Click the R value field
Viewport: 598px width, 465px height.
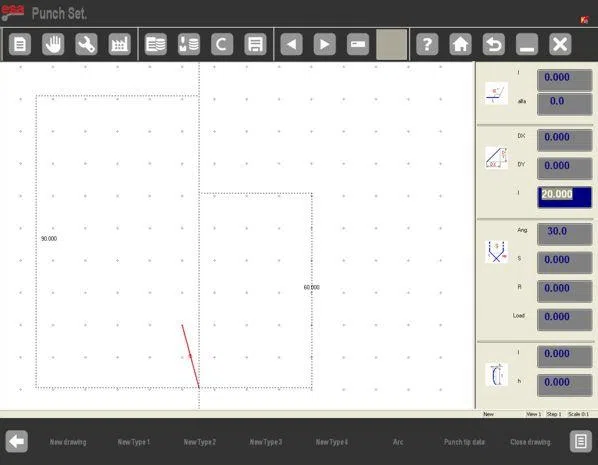coord(564,291)
